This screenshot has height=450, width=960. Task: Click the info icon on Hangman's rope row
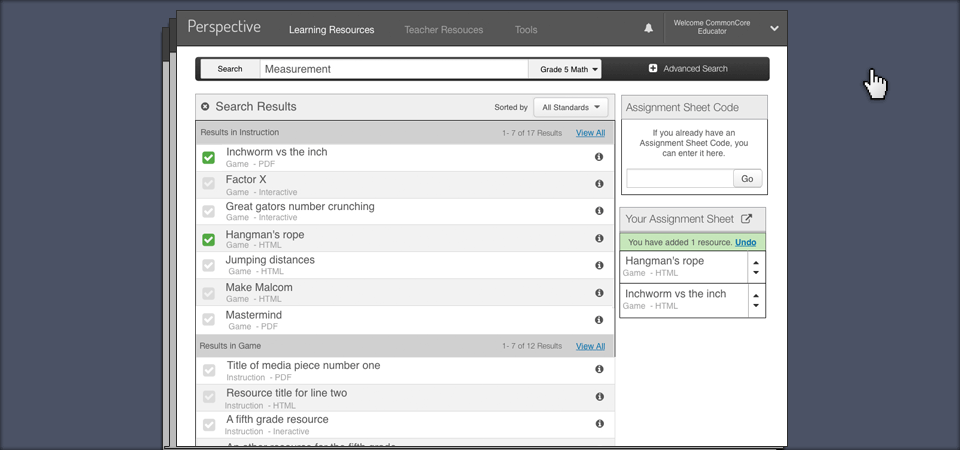click(599, 238)
